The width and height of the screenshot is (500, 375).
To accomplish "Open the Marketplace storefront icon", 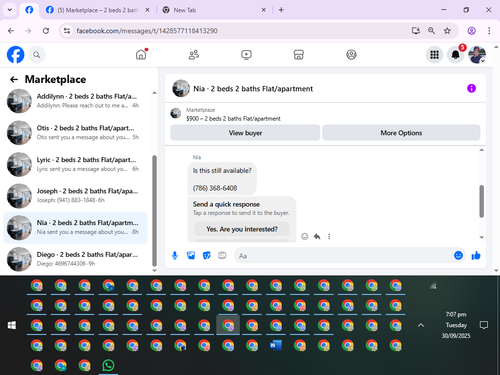I will (x=299, y=55).
